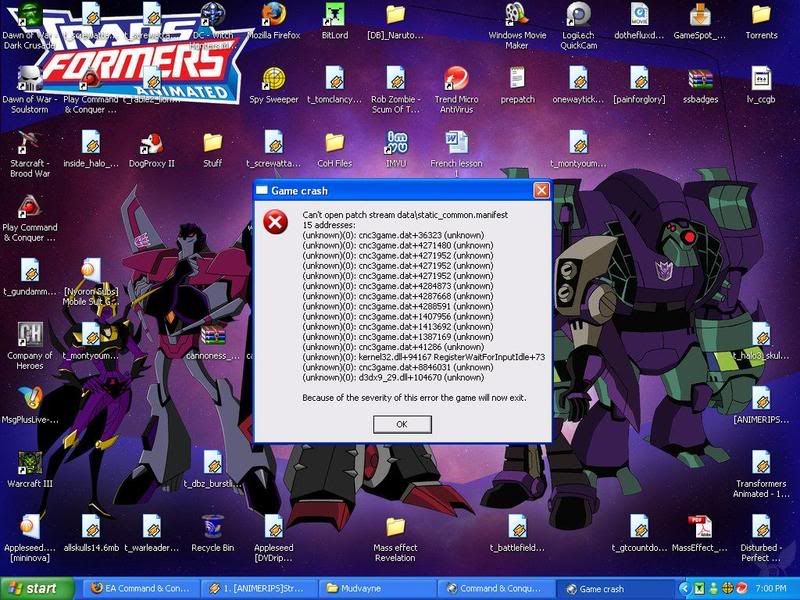Open the Recycle Bin
The image size is (800, 600).
tap(213, 528)
